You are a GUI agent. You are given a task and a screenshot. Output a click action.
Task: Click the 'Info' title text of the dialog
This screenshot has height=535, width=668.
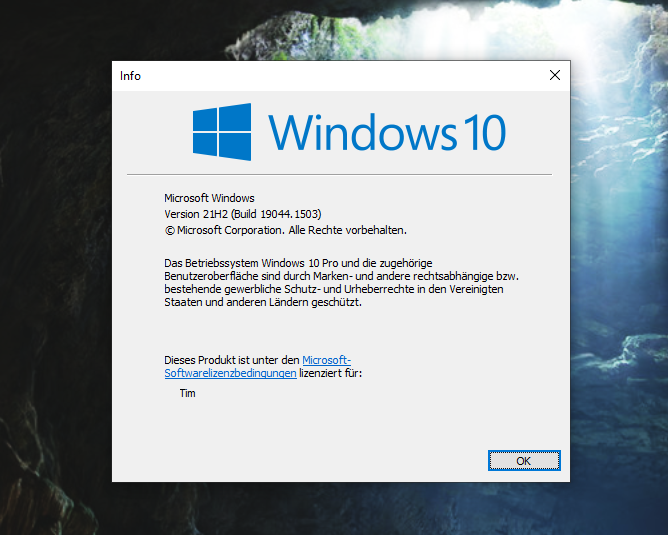pos(130,76)
